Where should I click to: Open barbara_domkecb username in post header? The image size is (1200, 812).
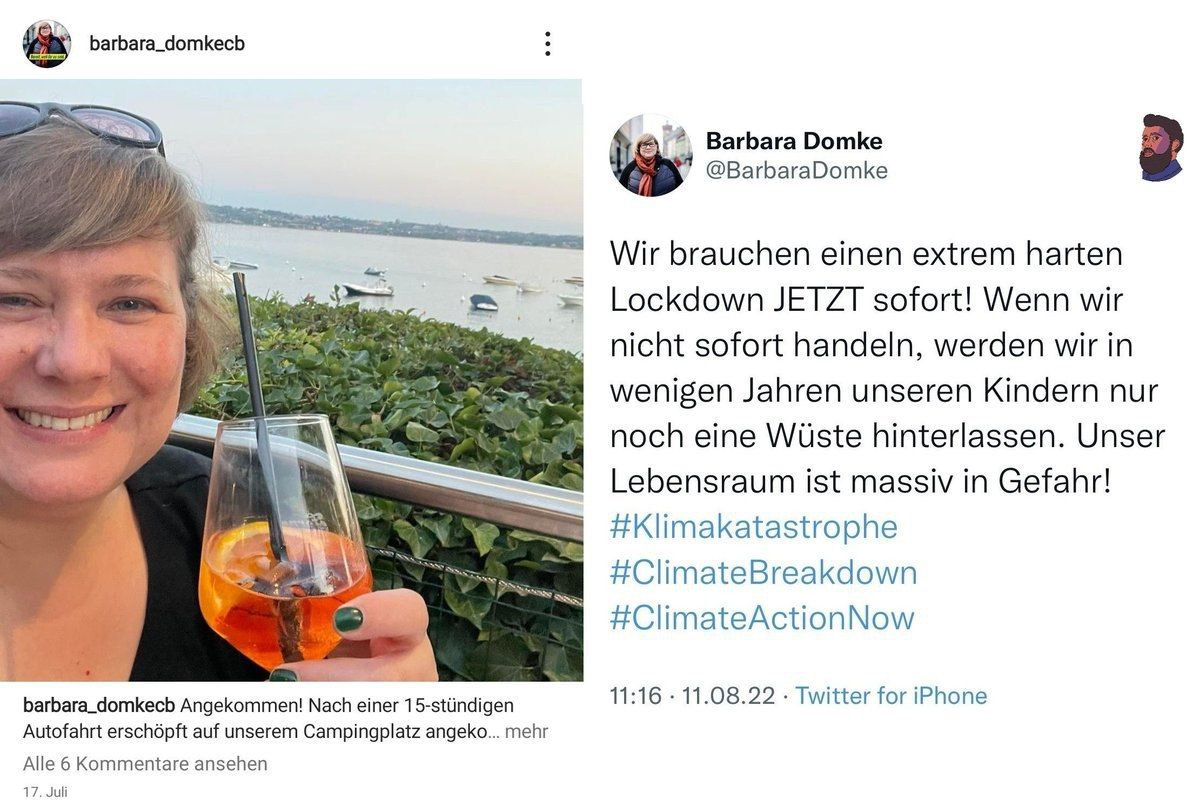click(167, 44)
